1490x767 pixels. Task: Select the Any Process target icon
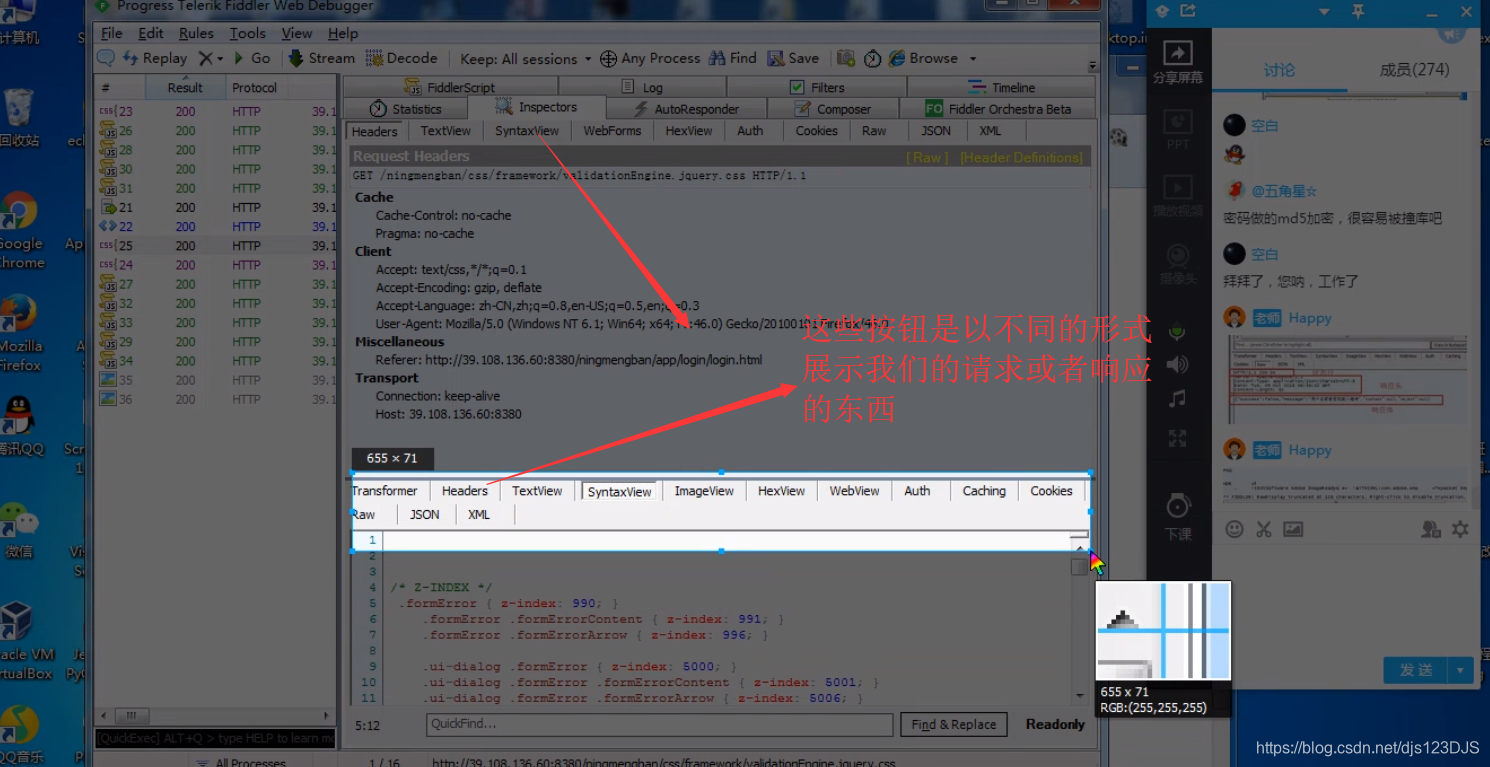click(x=608, y=59)
